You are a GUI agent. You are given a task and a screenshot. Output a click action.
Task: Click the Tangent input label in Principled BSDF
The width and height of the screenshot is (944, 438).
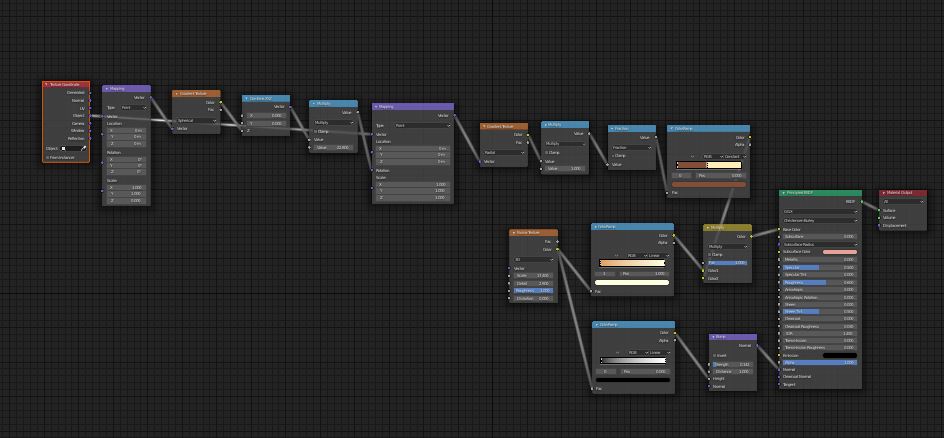[788, 384]
